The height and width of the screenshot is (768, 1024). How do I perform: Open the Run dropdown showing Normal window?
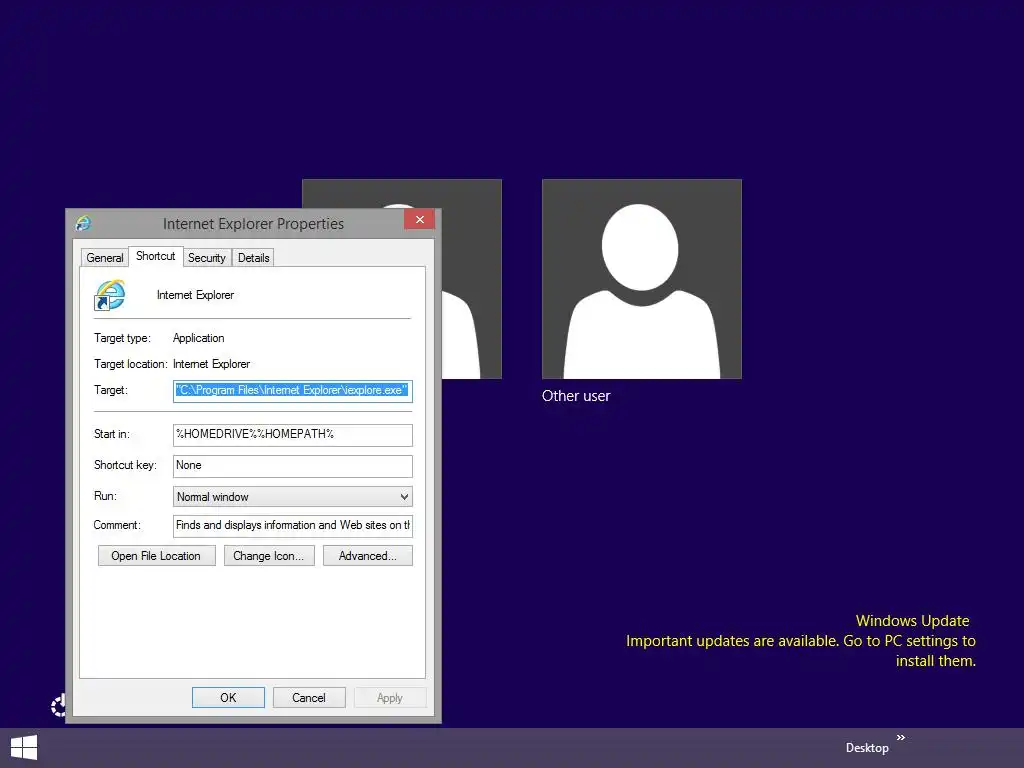coord(293,497)
